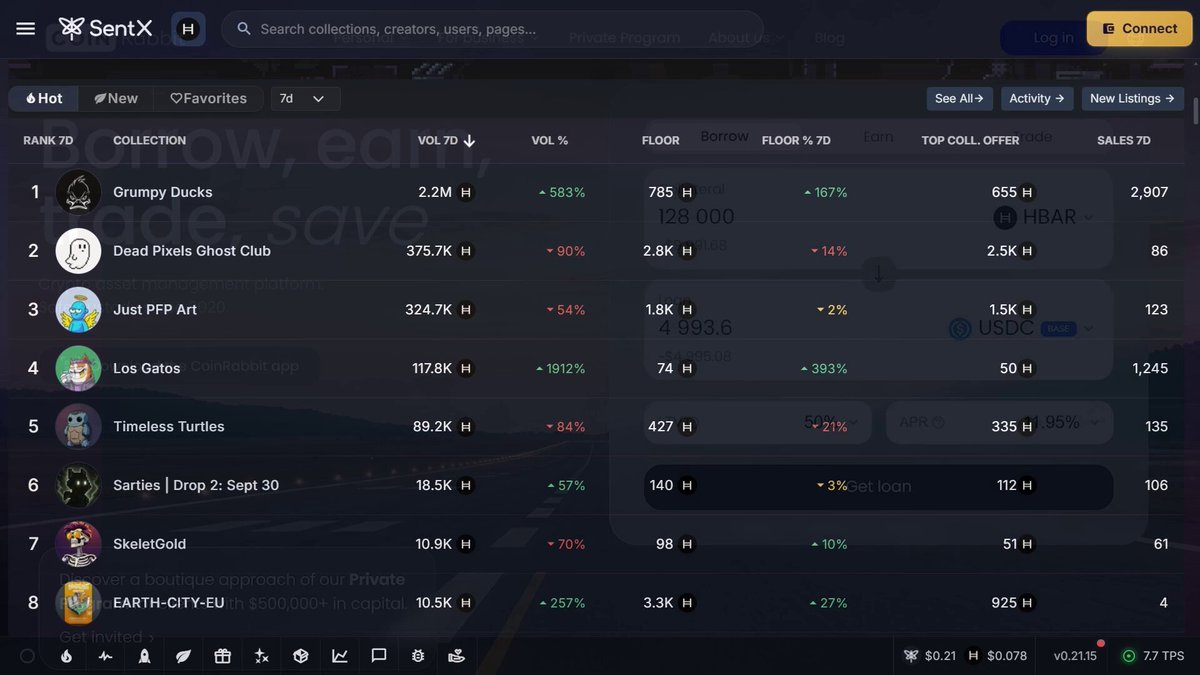Open the 3D cube icon

point(300,656)
